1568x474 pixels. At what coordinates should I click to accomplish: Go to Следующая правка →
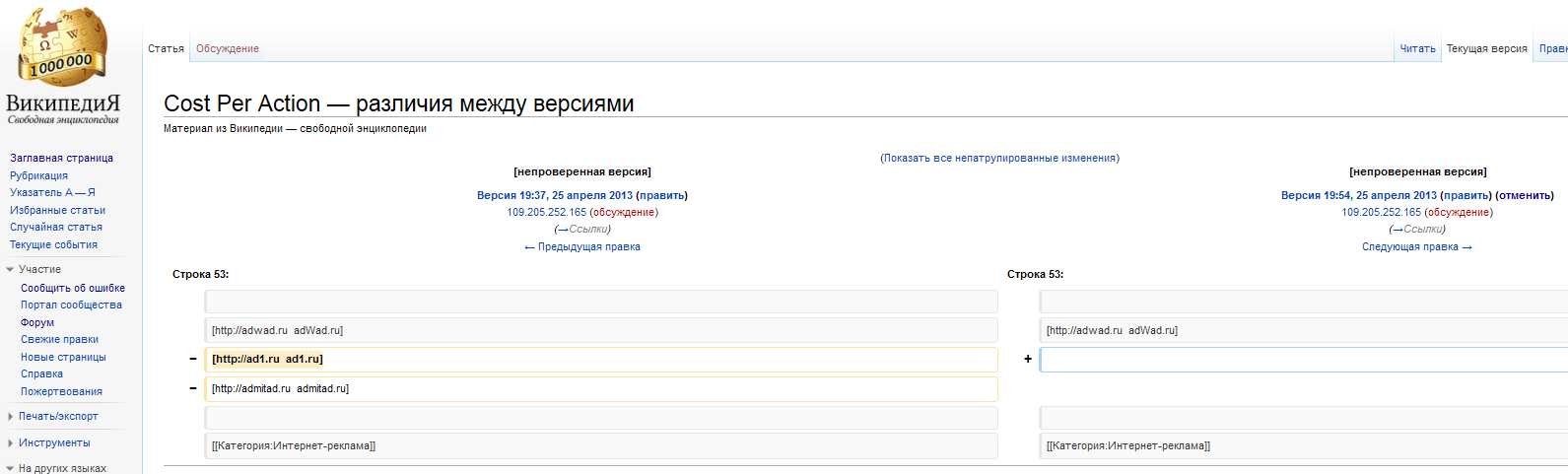click(1417, 246)
